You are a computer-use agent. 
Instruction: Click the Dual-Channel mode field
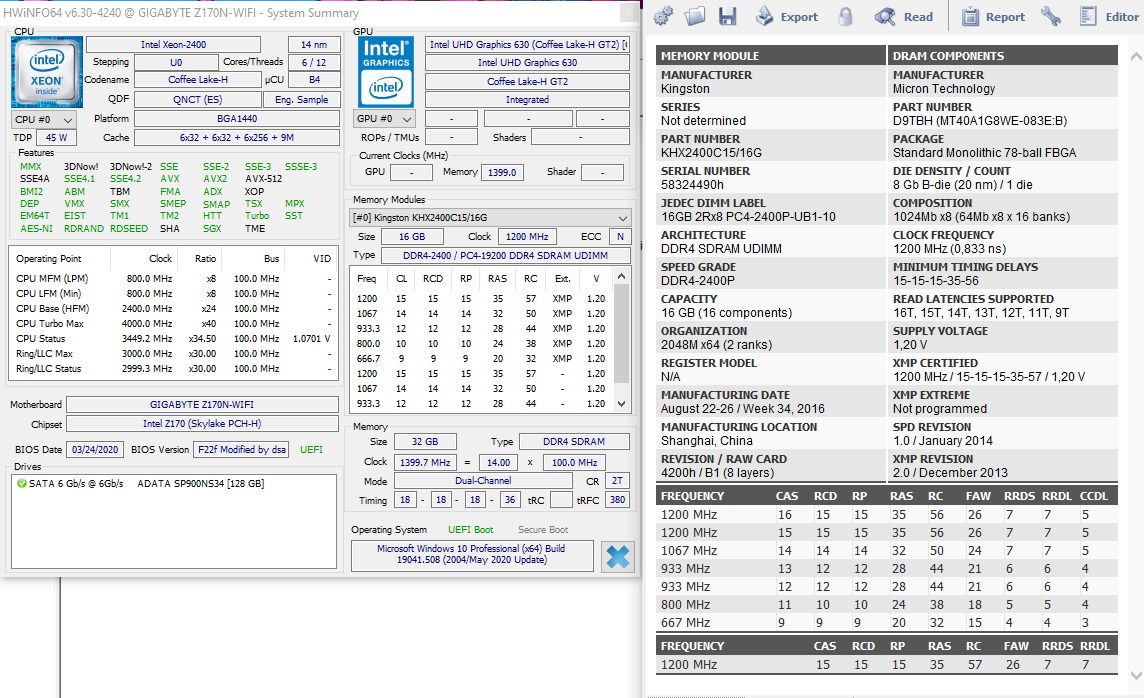click(483, 481)
